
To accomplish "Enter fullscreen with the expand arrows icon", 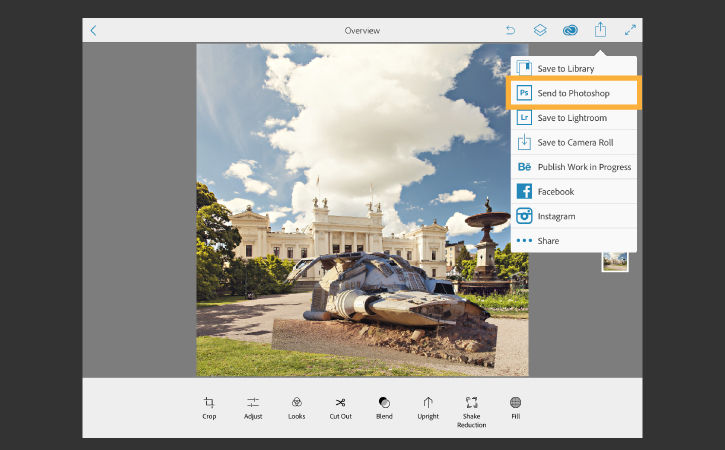I will coord(630,30).
